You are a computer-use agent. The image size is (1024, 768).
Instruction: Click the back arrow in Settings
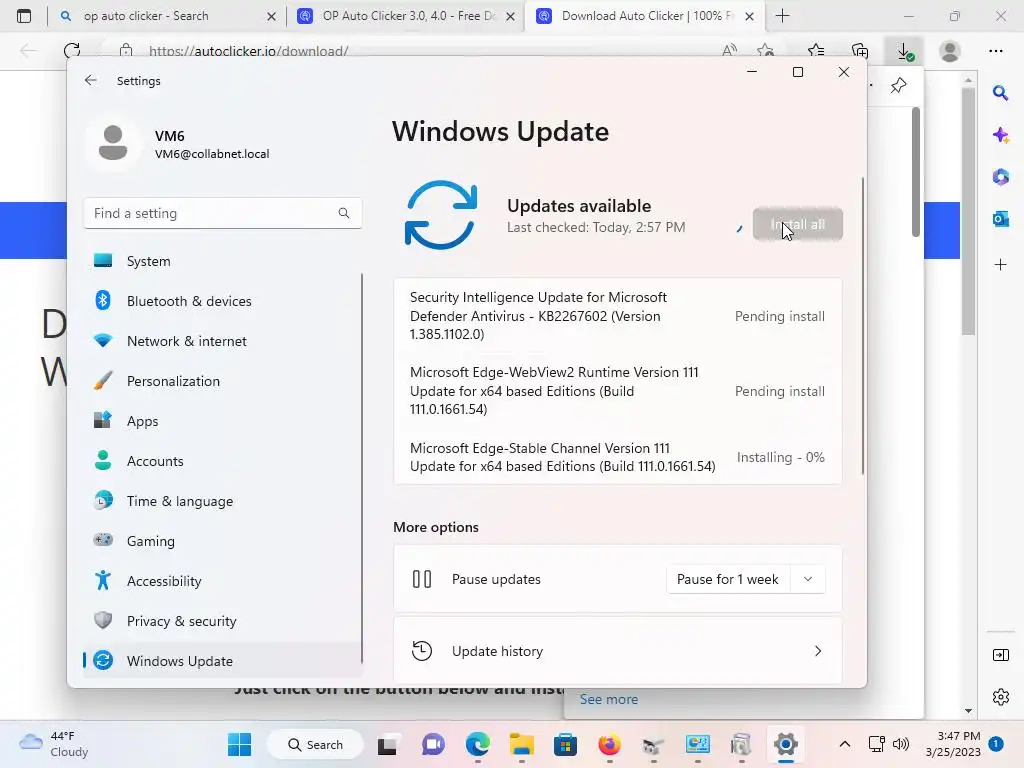click(91, 80)
